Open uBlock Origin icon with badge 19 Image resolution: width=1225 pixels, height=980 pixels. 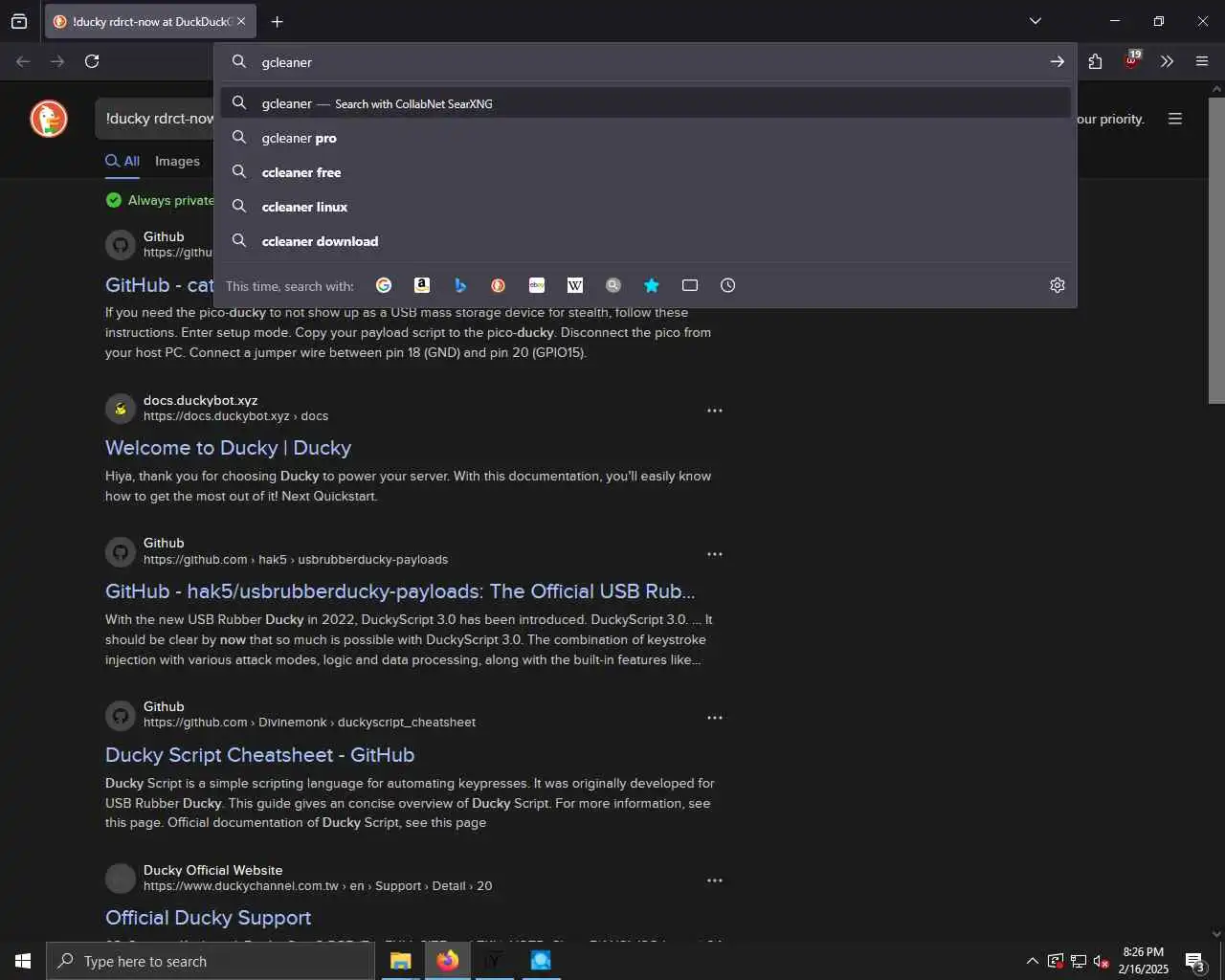point(1132,59)
